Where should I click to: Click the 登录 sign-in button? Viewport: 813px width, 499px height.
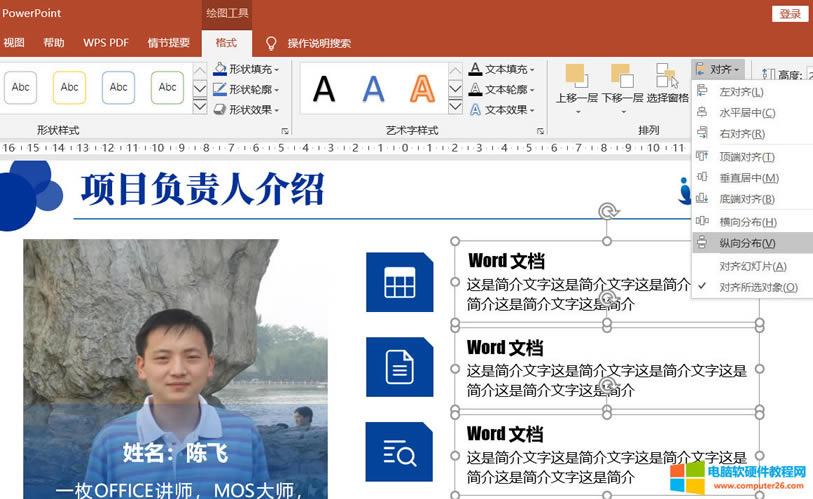790,13
